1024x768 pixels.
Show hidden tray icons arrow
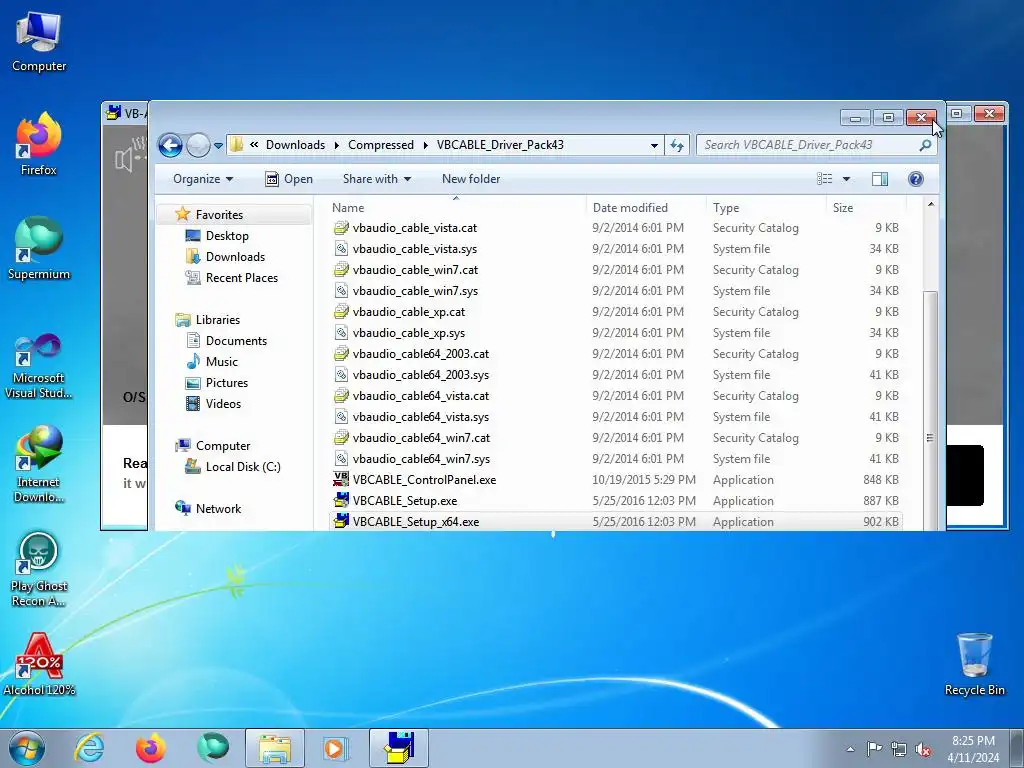tap(850, 749)
